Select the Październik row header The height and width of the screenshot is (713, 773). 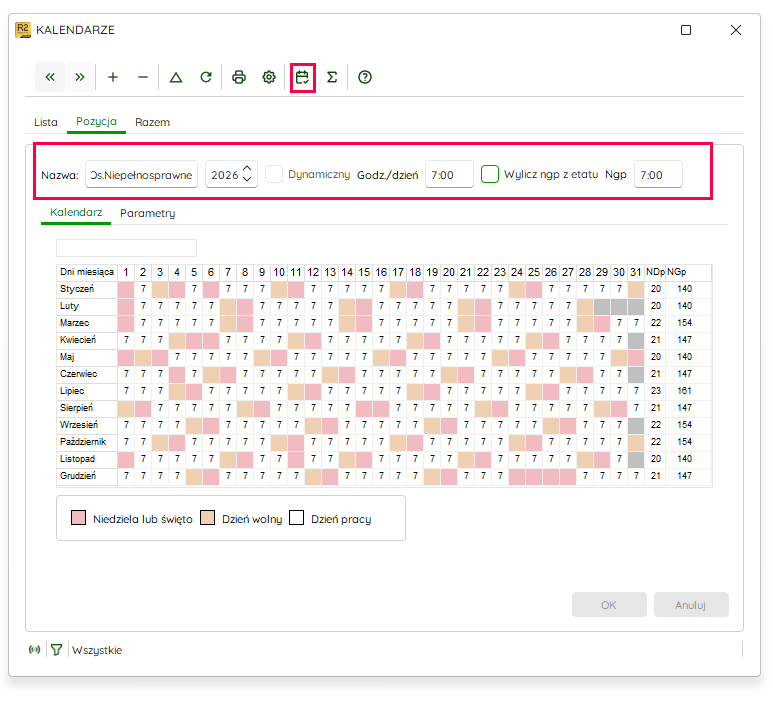pyautogui.click(x=87, y=442)
